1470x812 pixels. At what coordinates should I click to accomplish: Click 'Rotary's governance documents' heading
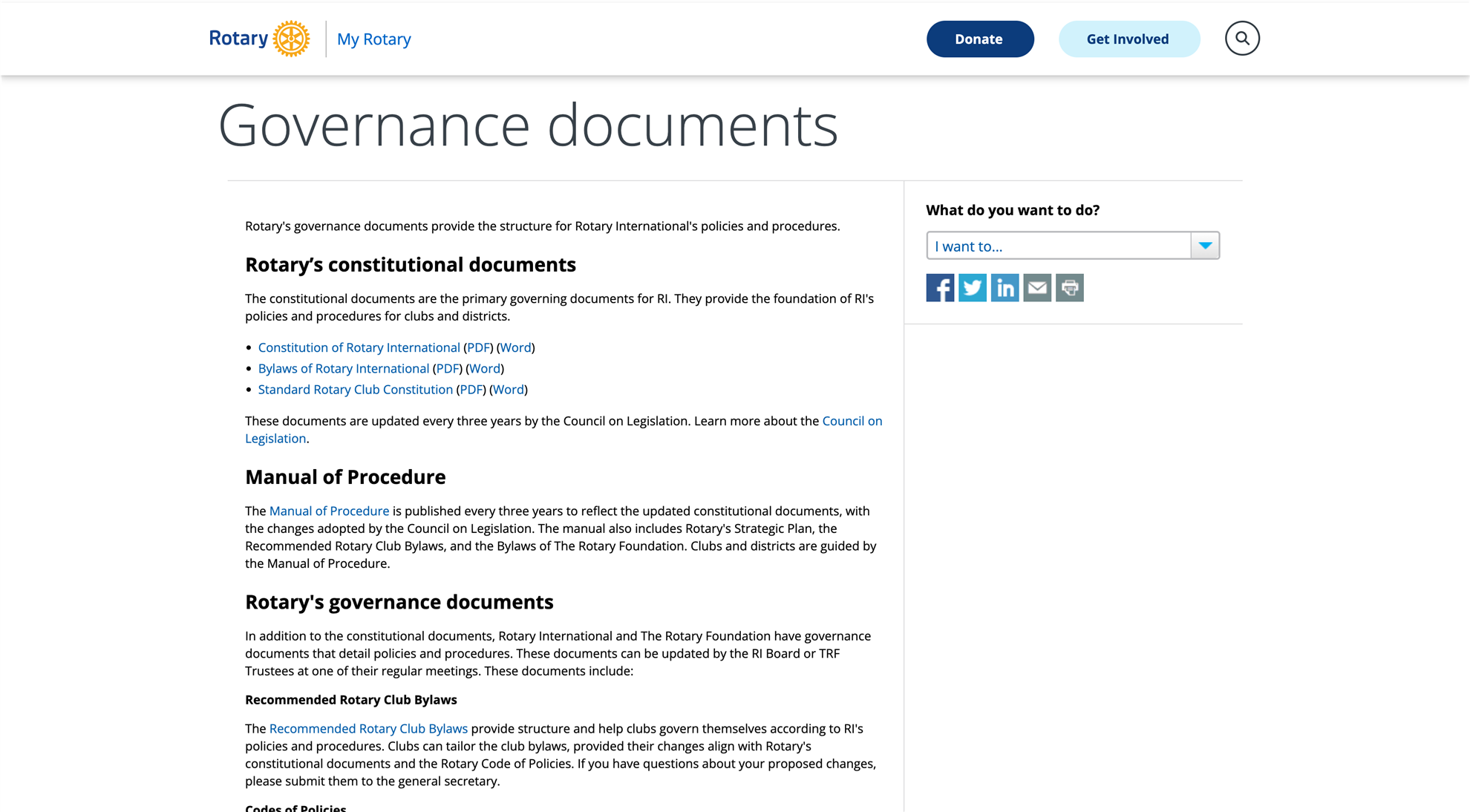click(399, 601)
